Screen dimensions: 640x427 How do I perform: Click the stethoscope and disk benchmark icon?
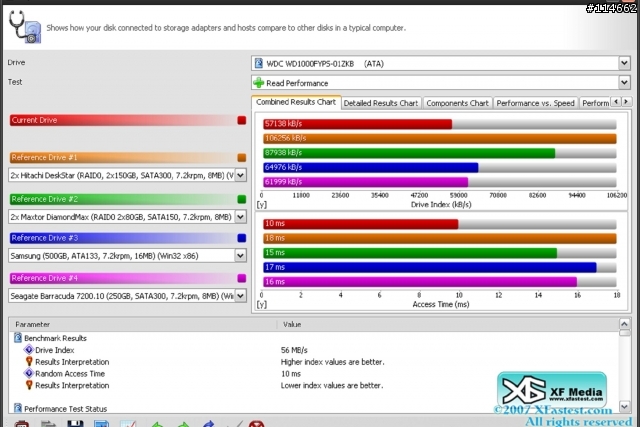pos(25,27)
